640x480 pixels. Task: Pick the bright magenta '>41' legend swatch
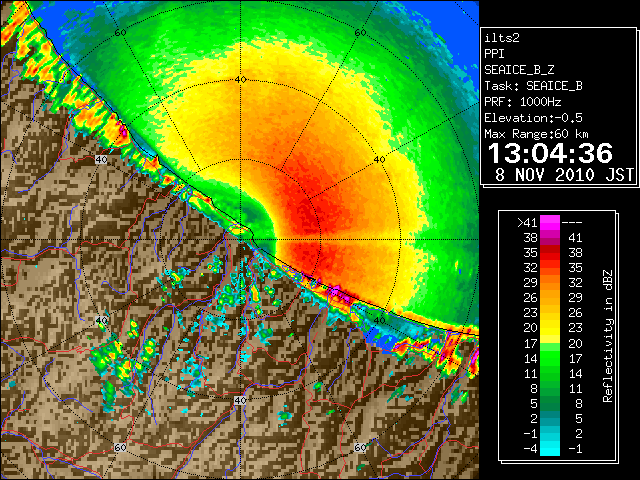point(550,222)
